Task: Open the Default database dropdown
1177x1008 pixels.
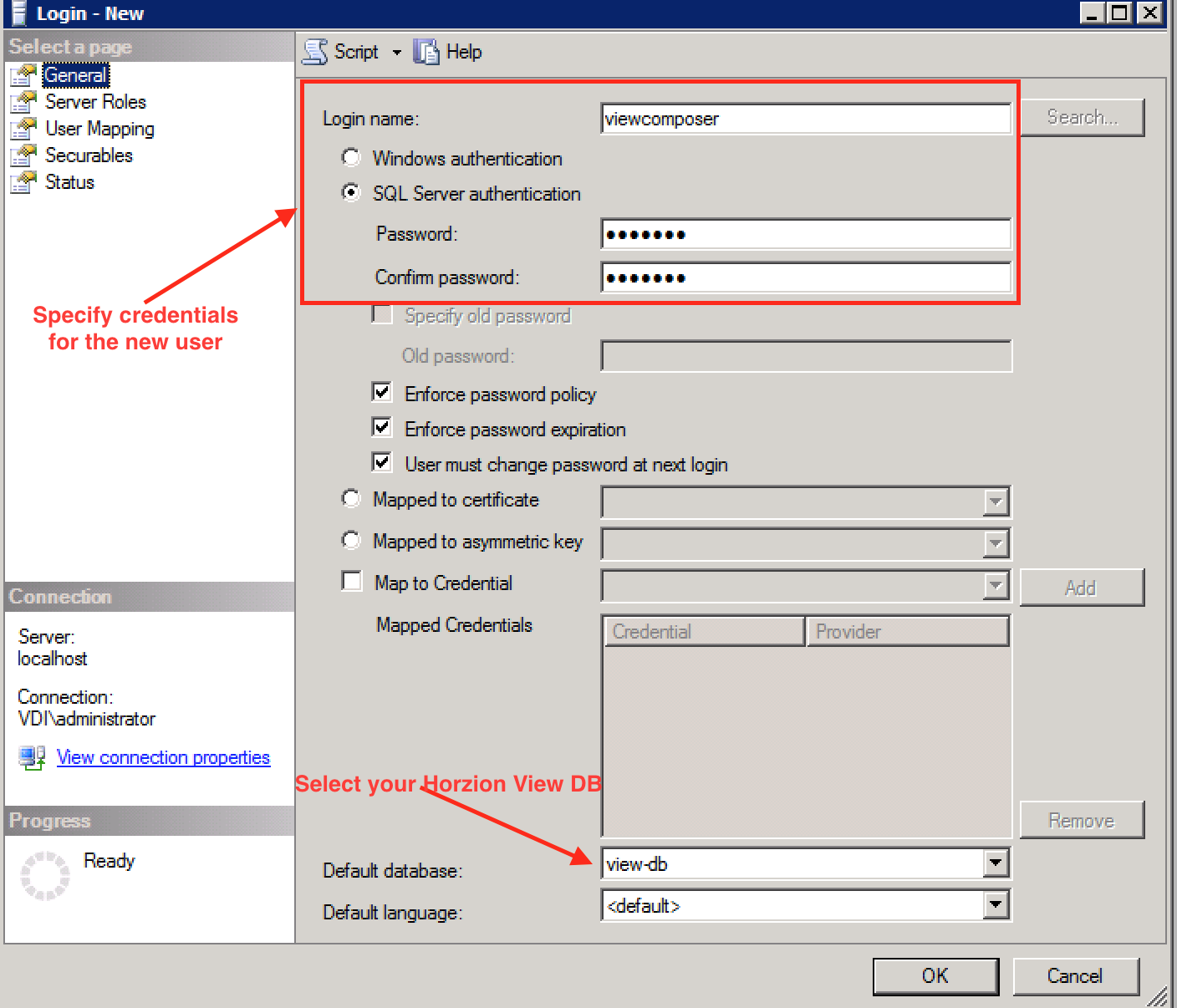Action: click(x=995, y=863)
